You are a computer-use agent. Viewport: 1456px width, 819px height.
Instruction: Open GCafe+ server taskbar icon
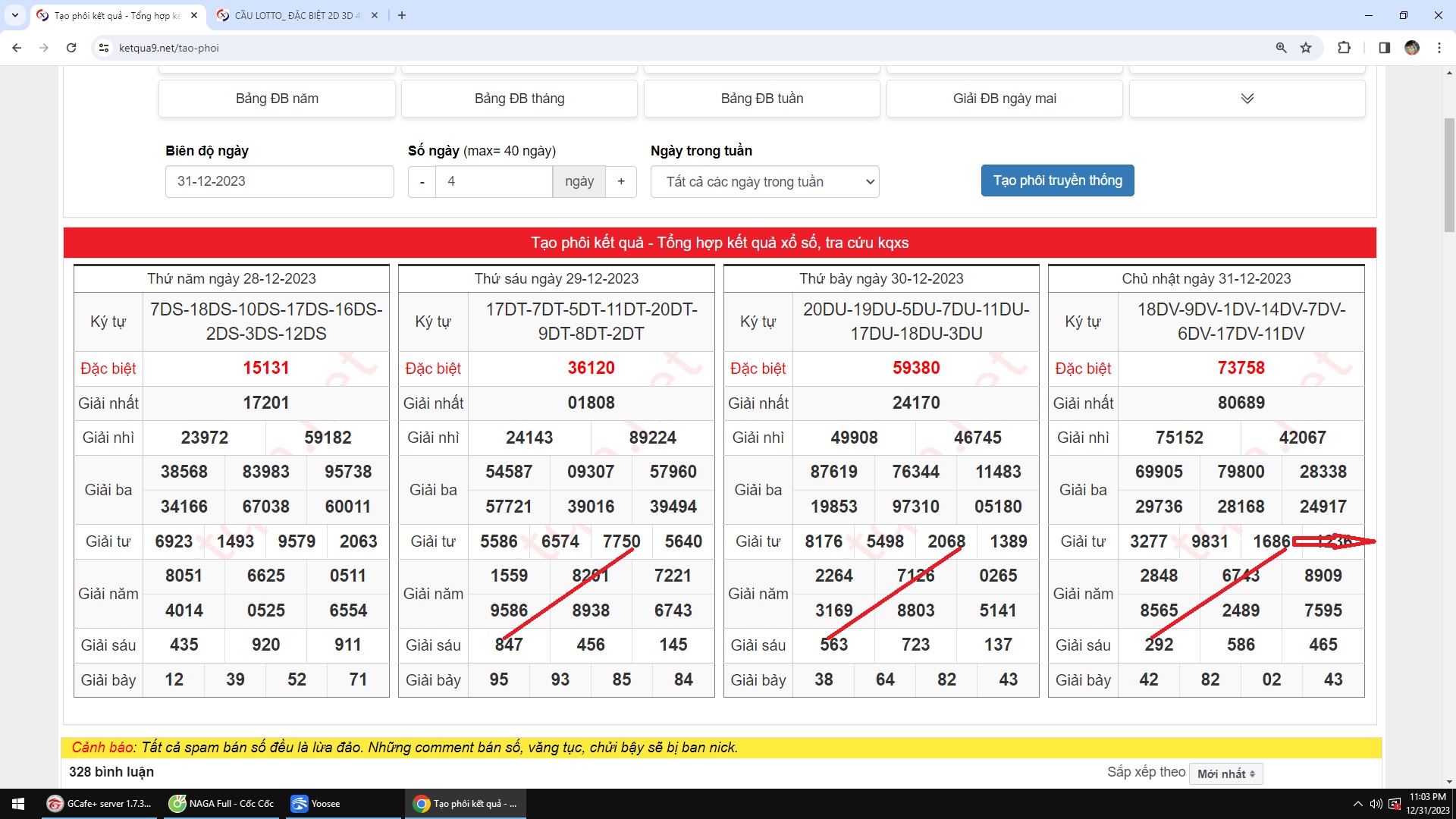click(99, 804)
